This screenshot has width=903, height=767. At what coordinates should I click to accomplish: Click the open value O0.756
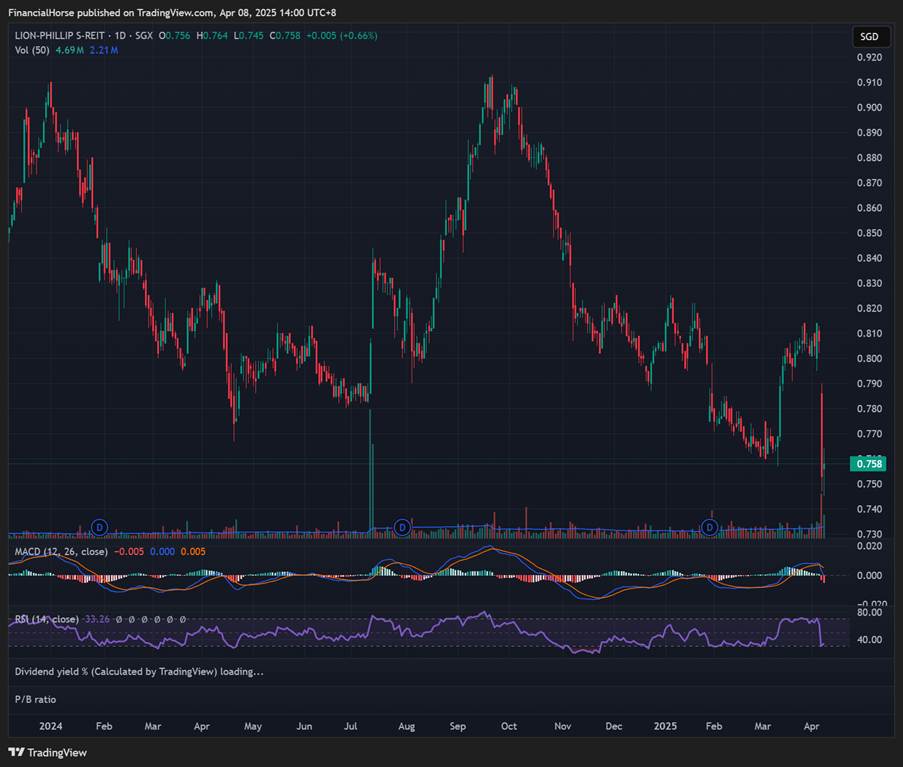tap(174, 36)
